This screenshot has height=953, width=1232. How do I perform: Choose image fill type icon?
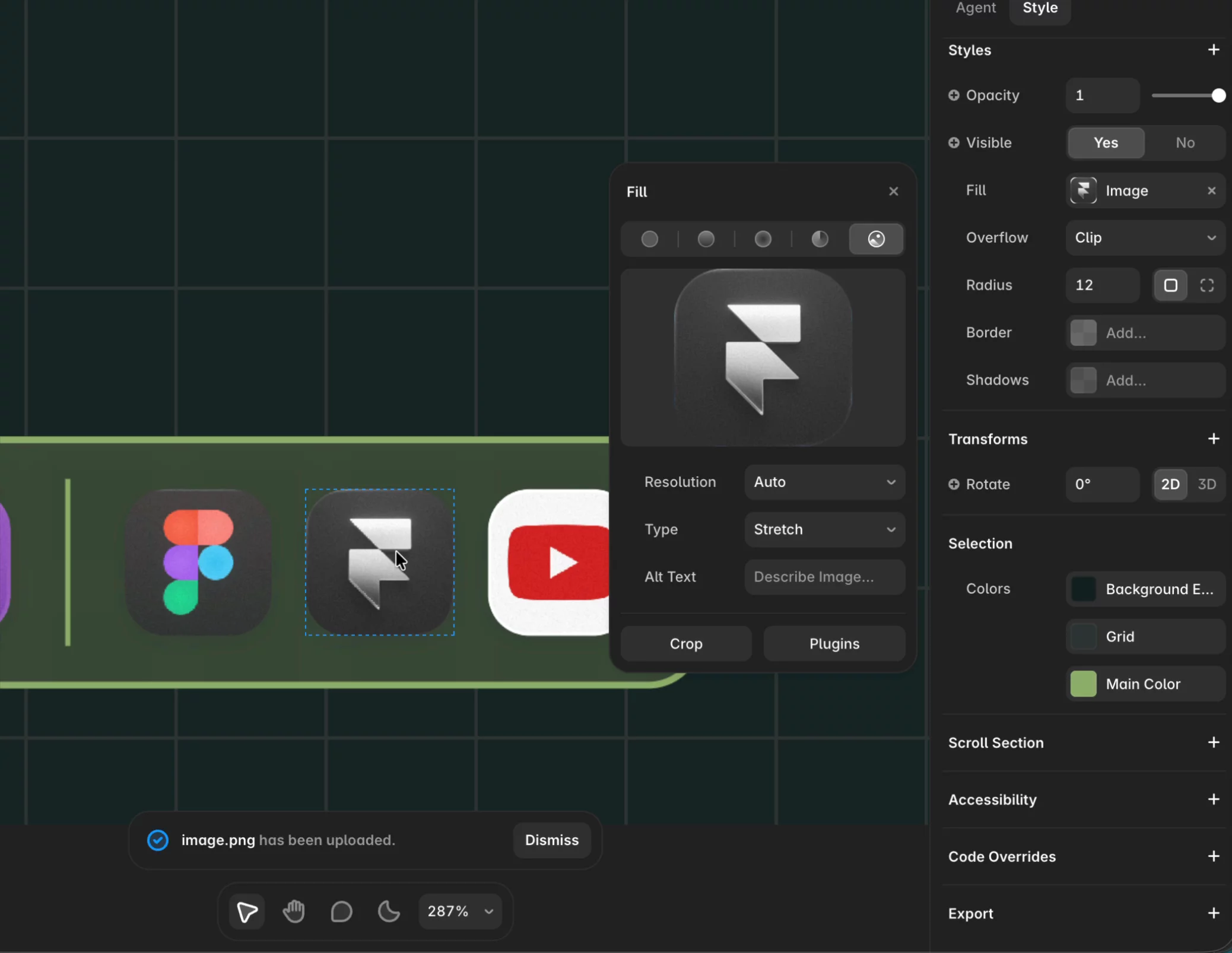point(876,239)
